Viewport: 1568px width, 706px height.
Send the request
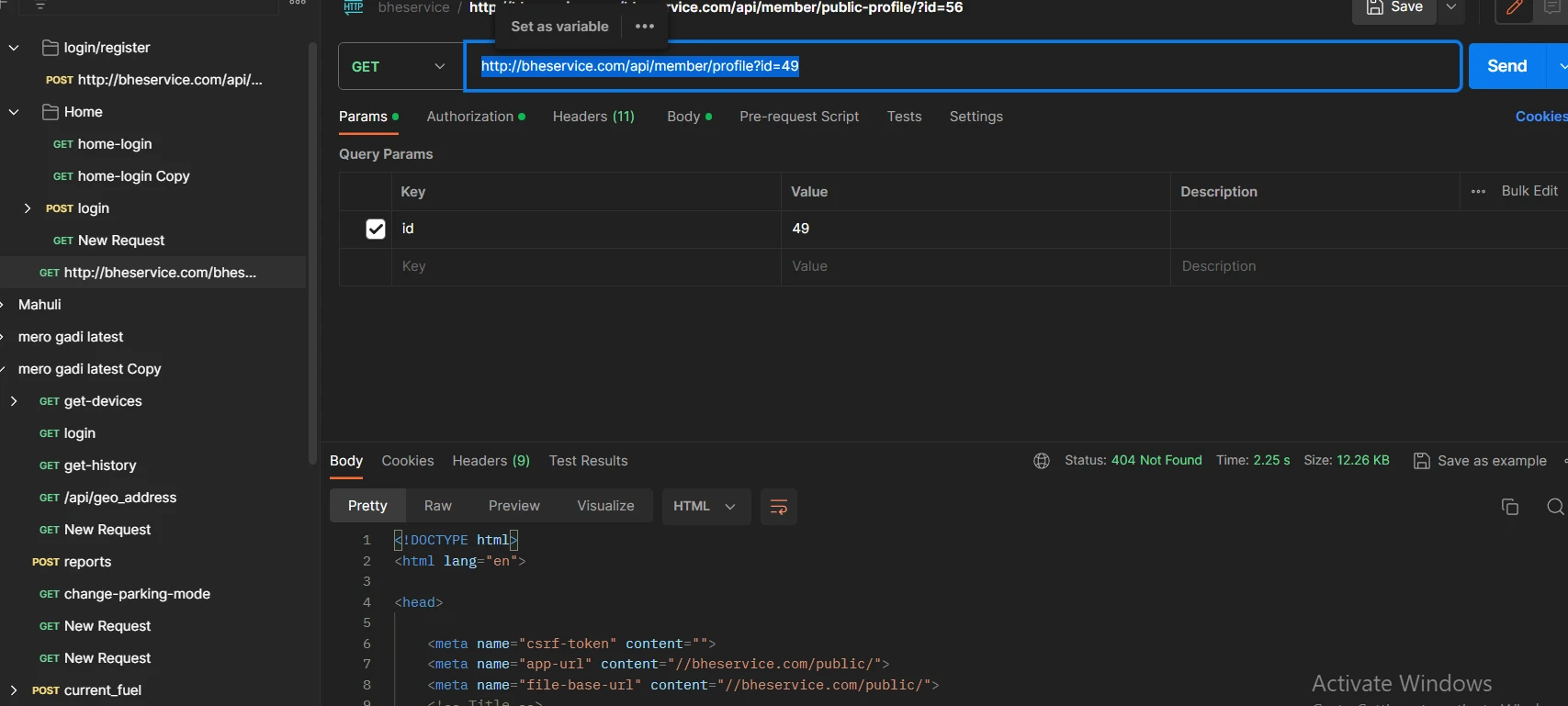(1506, 66)
